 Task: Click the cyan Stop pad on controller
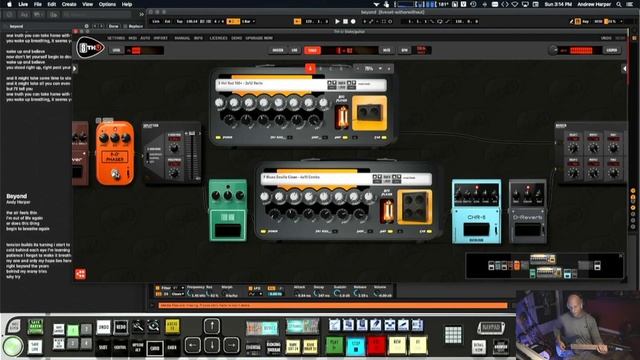pyautogui.click(x=356, y=345)
